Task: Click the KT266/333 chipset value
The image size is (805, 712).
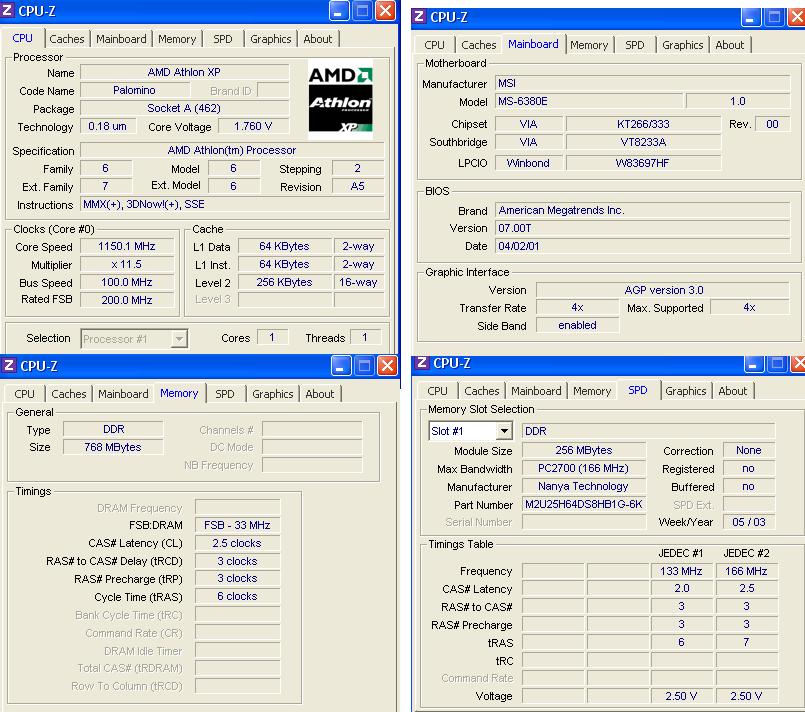Action: (x=643, y=124)
